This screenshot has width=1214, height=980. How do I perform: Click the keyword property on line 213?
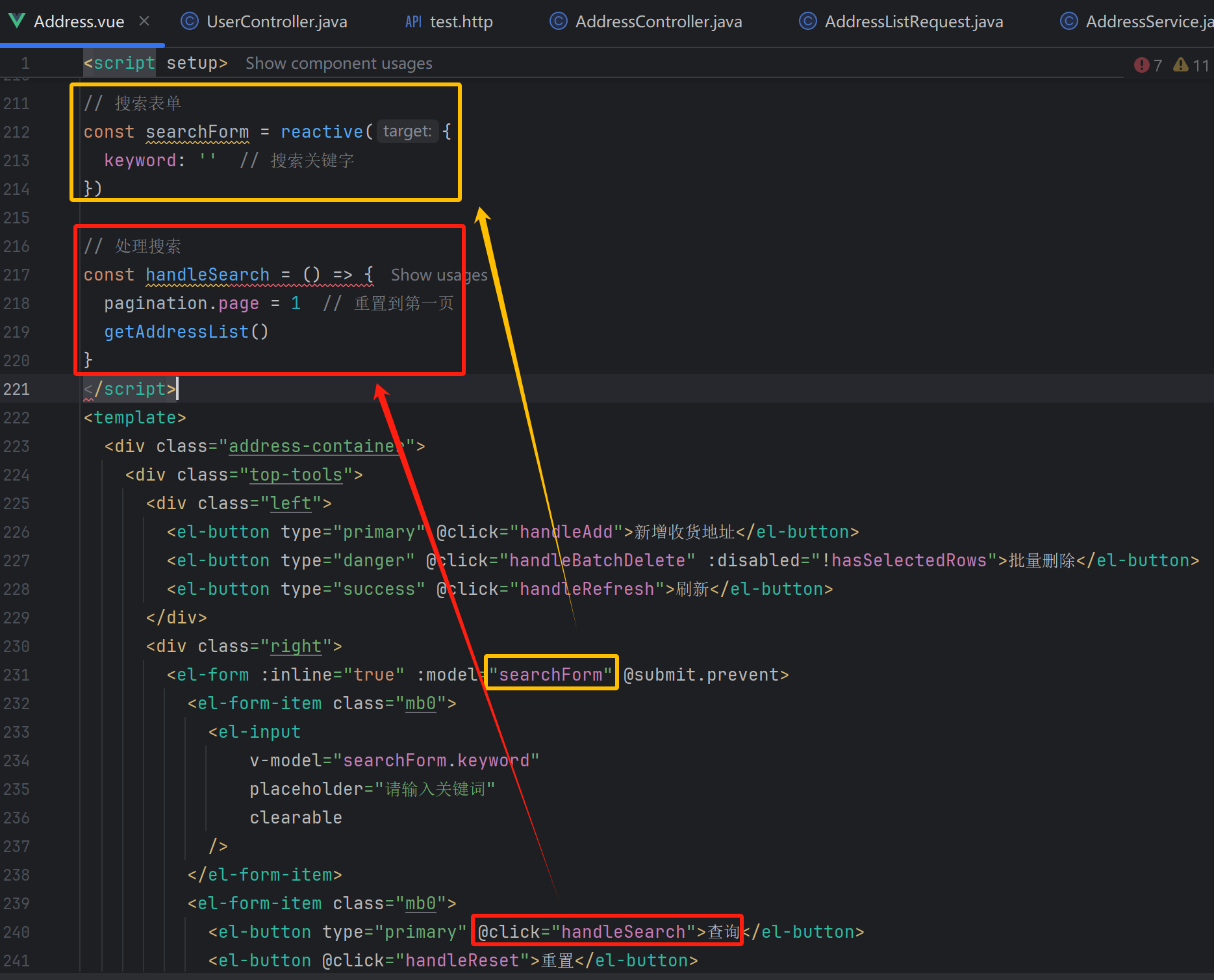click(x=140, y=160)
